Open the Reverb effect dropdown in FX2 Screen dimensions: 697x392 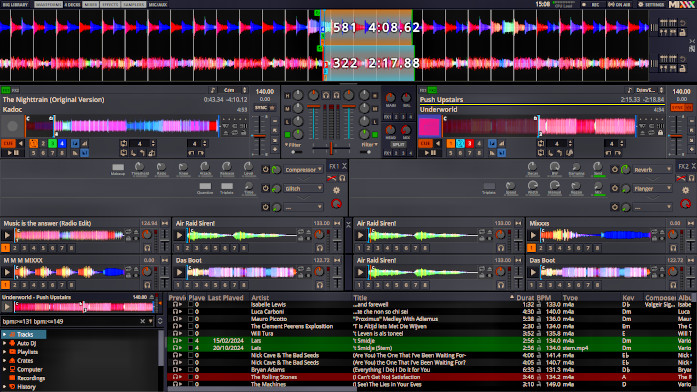[652, 170]
